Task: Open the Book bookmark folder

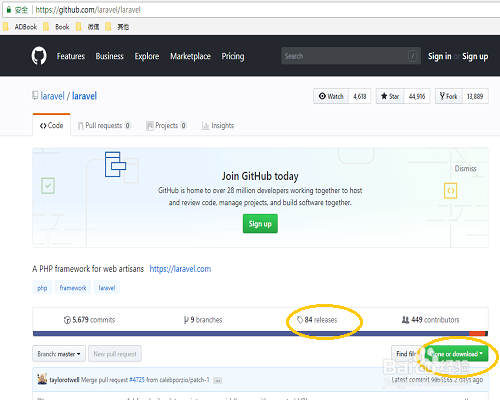Action: [56, 27]
